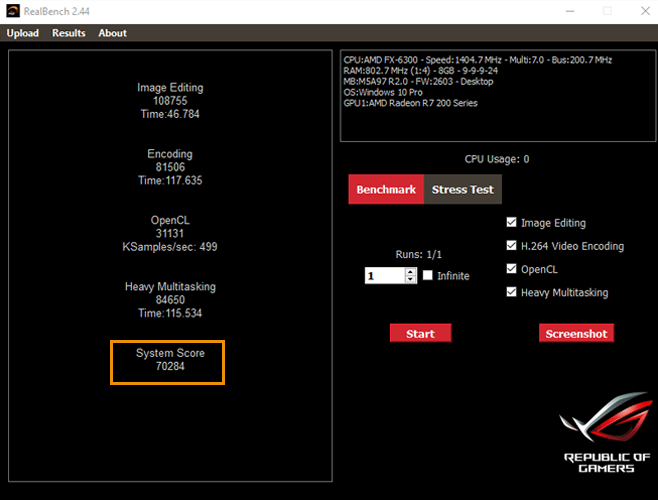Click the GPU1:AMD Radeon R7 line
Image resolution: width=658 pixels, height=500 pixels.
click(410, 103)
